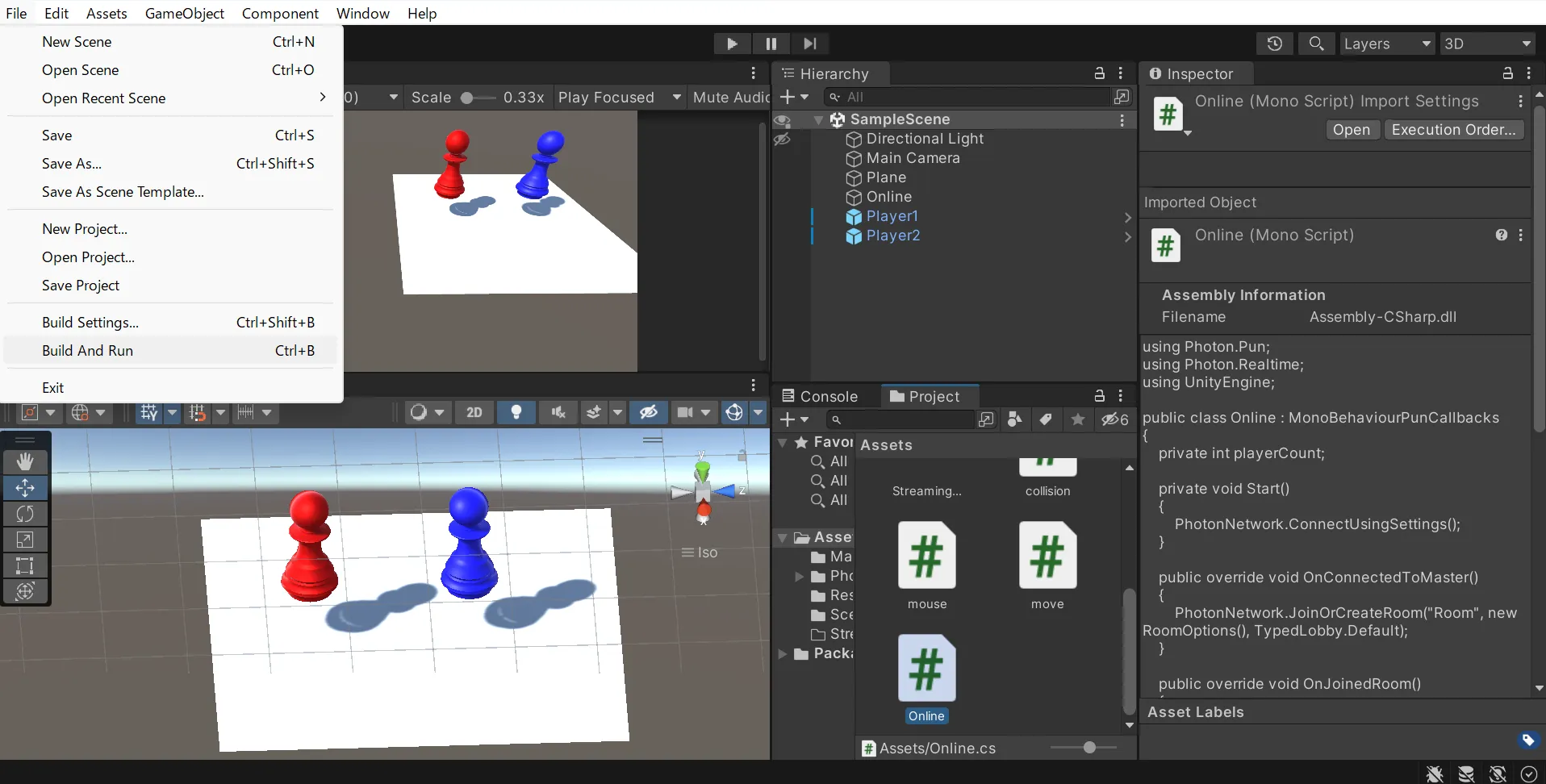Adjust the Game view Scale slider
Screen dimensions: 1546x784
coord(478,98)
